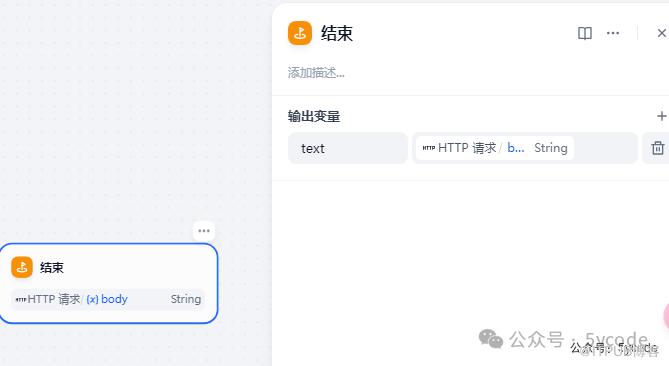
Task: Open the three-dot menu above the 结束 node
Action: 204,231
